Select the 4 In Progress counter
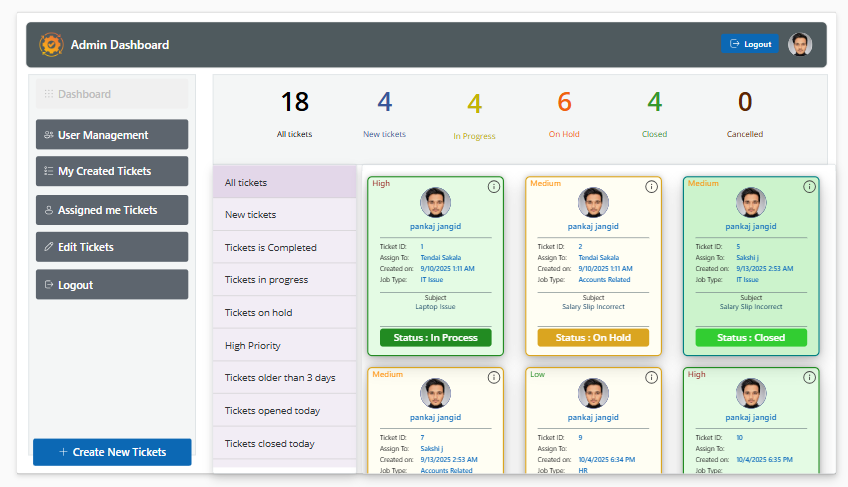 pos(474,116)
